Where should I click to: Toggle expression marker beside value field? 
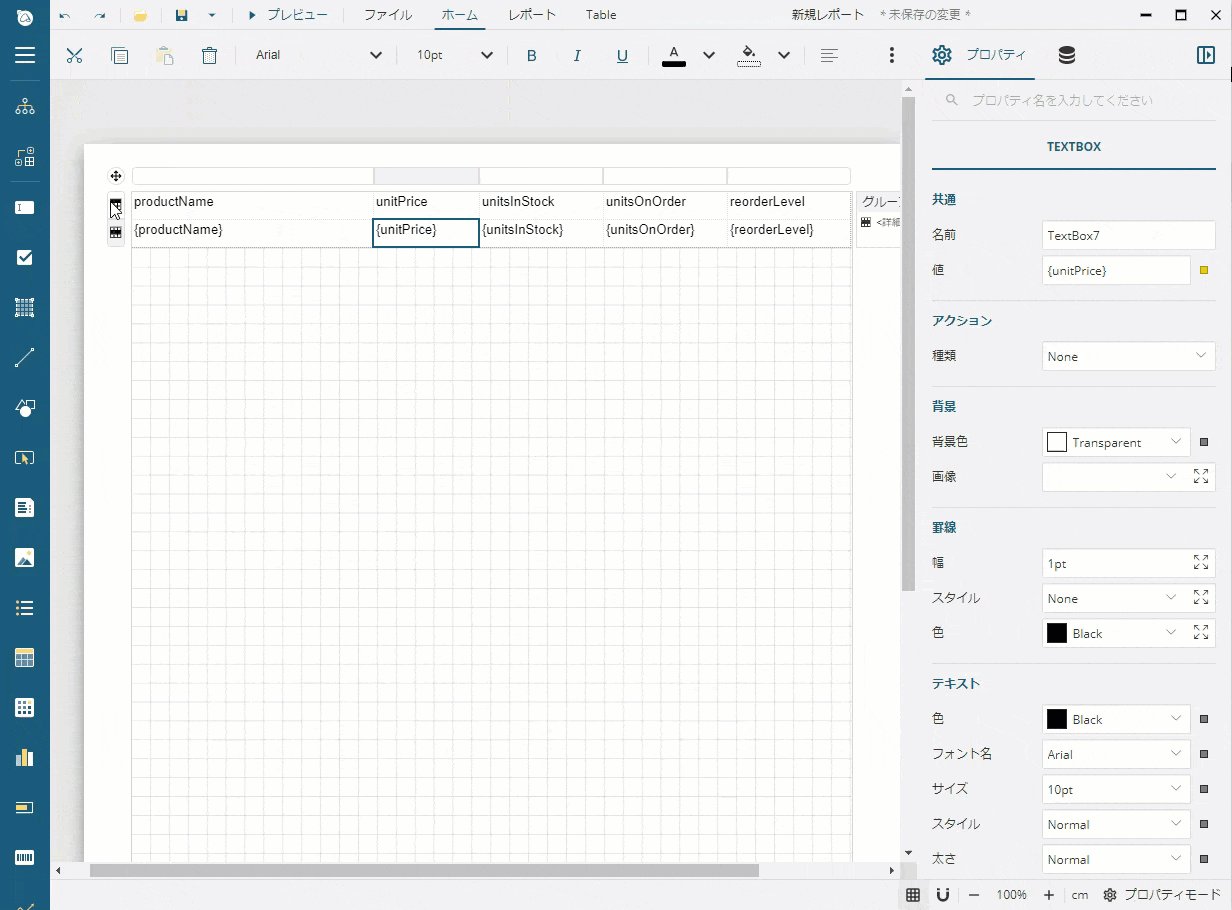[x=1204, y=270]
